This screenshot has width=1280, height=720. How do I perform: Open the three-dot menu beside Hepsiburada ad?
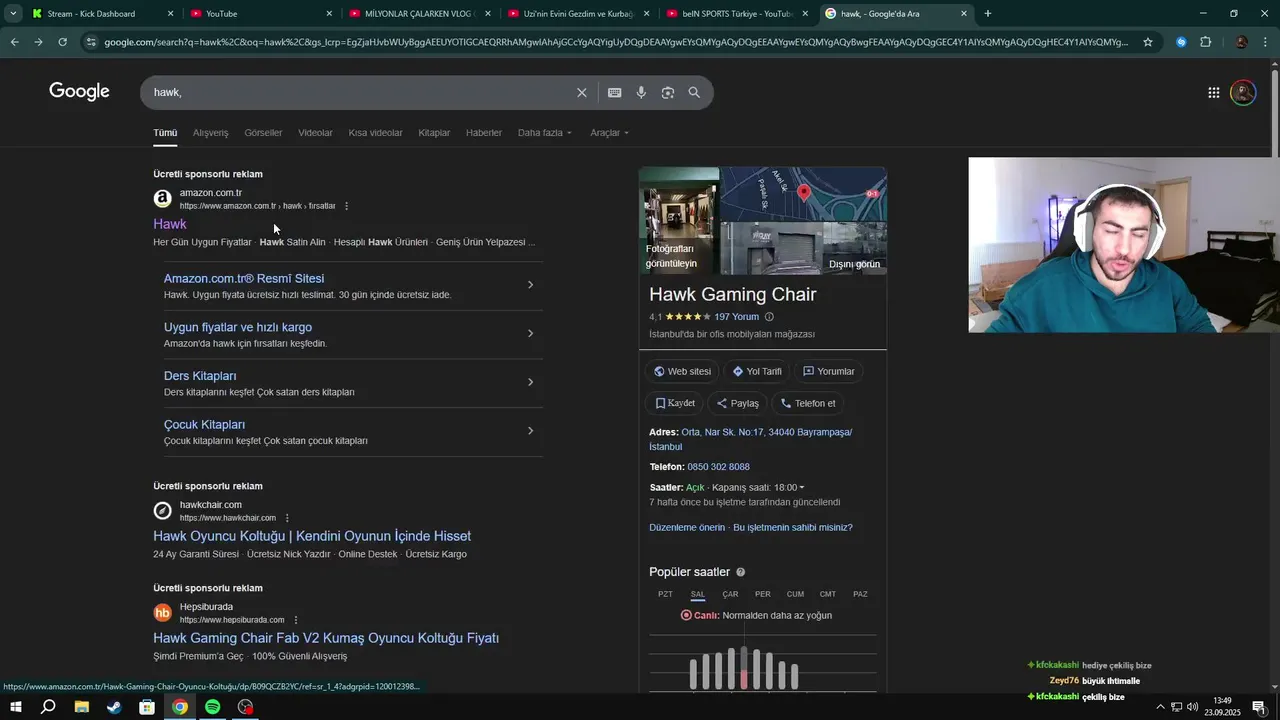point(296,620)
